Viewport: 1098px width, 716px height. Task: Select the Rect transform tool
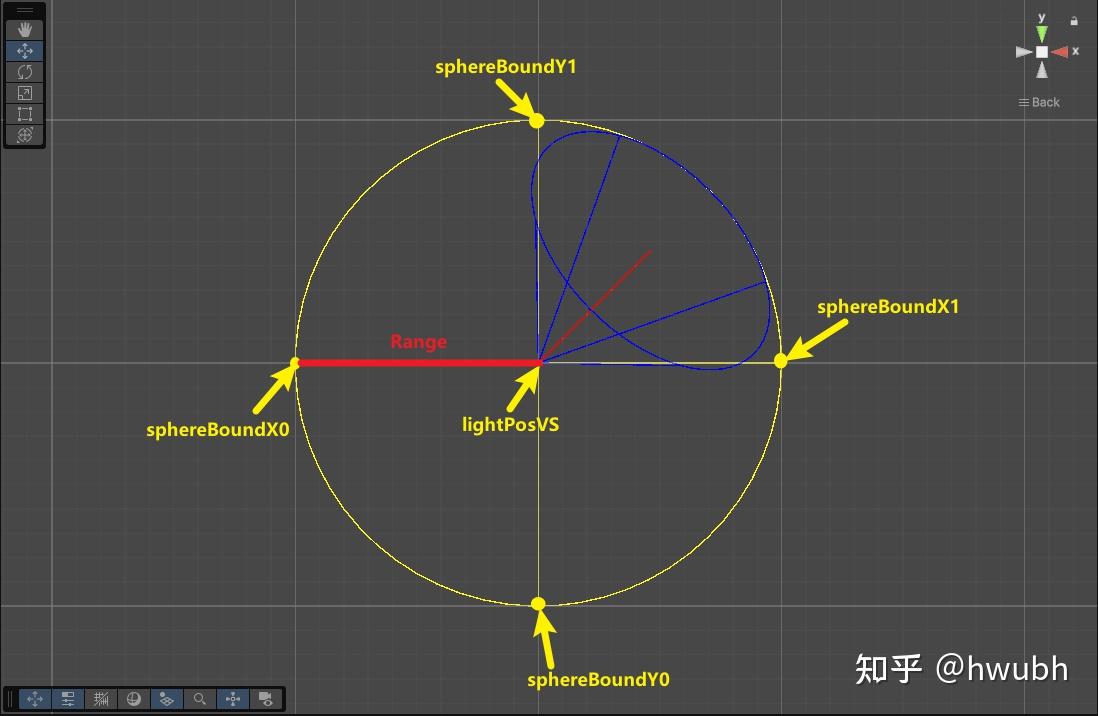pos(25,113)
